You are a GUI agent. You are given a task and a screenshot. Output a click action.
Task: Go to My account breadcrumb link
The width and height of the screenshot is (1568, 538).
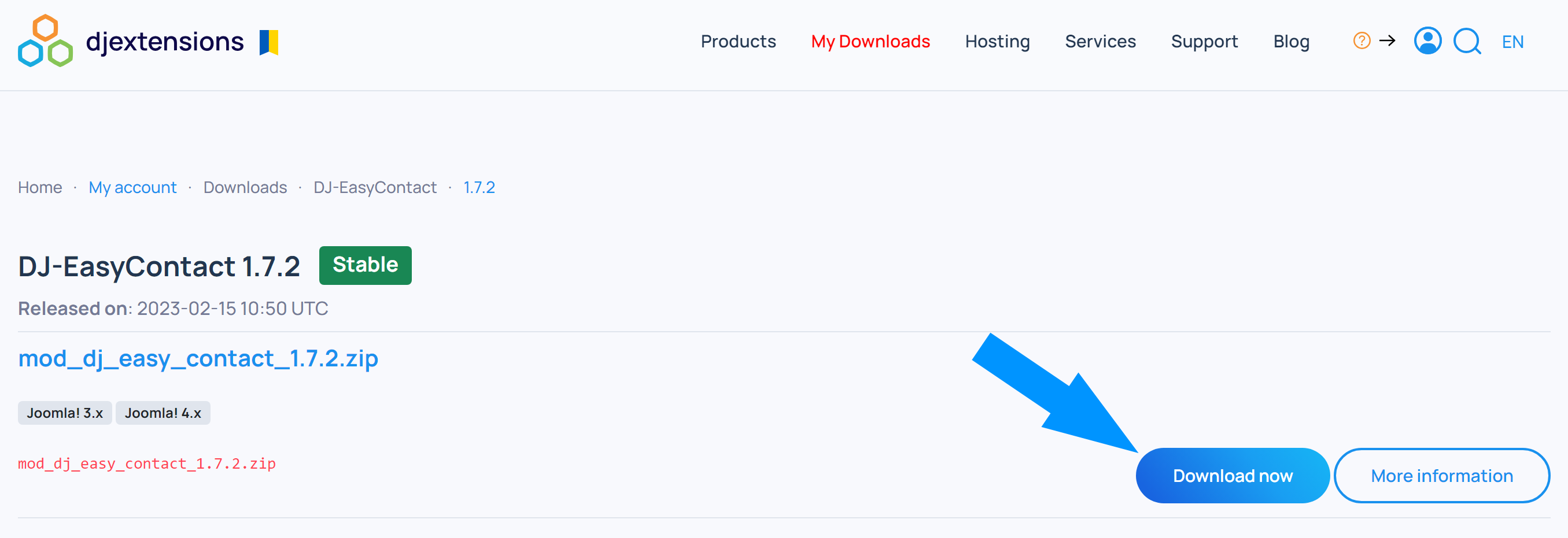click(x=132, y=187)
